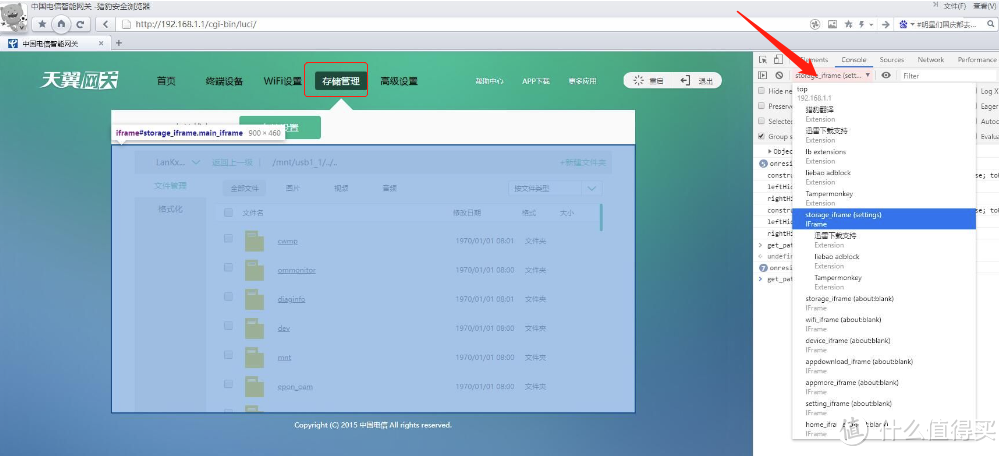Click into the console Filter input field
1006x456 pixels.
coord(948,76)
